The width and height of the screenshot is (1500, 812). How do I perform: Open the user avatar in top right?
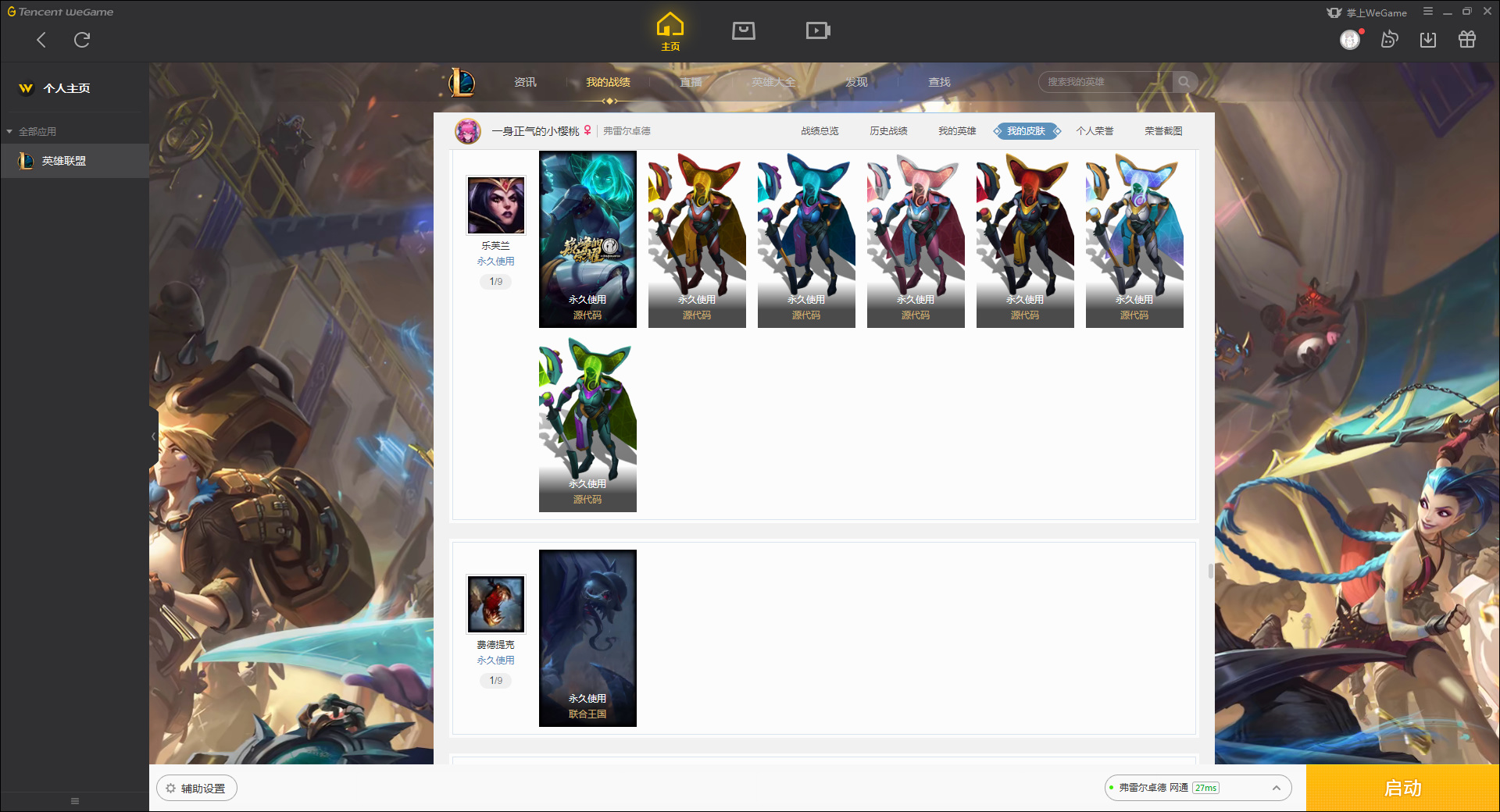coord(1351,40)
